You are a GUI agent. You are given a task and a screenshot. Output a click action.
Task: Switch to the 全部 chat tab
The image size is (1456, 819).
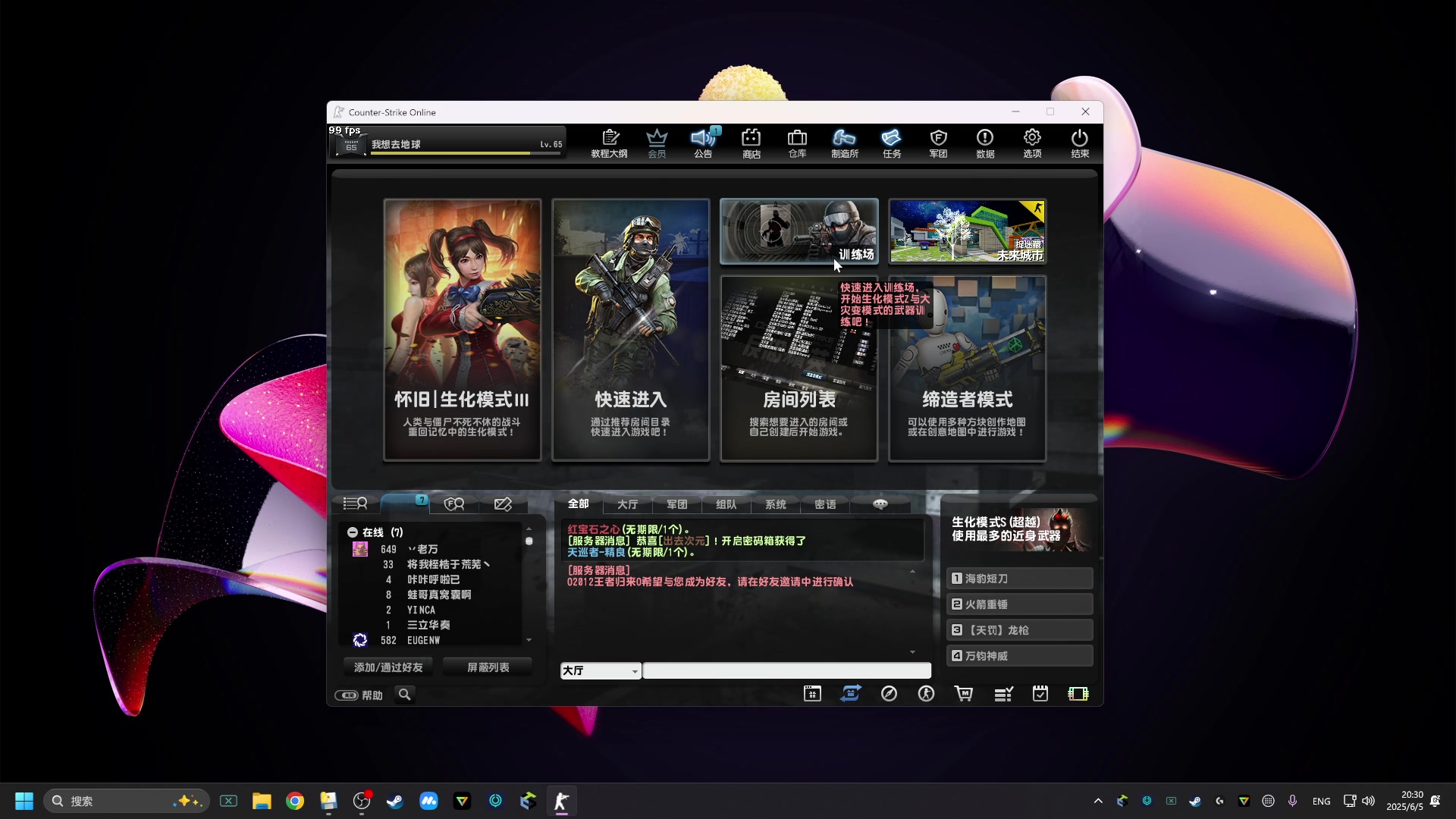(x=579, y=504)
